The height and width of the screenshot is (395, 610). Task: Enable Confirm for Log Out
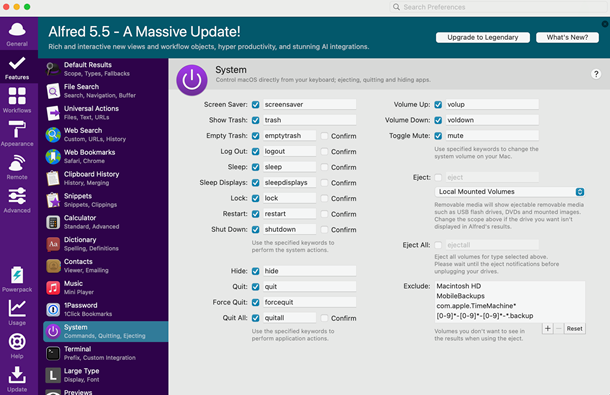tap(324, 151)
